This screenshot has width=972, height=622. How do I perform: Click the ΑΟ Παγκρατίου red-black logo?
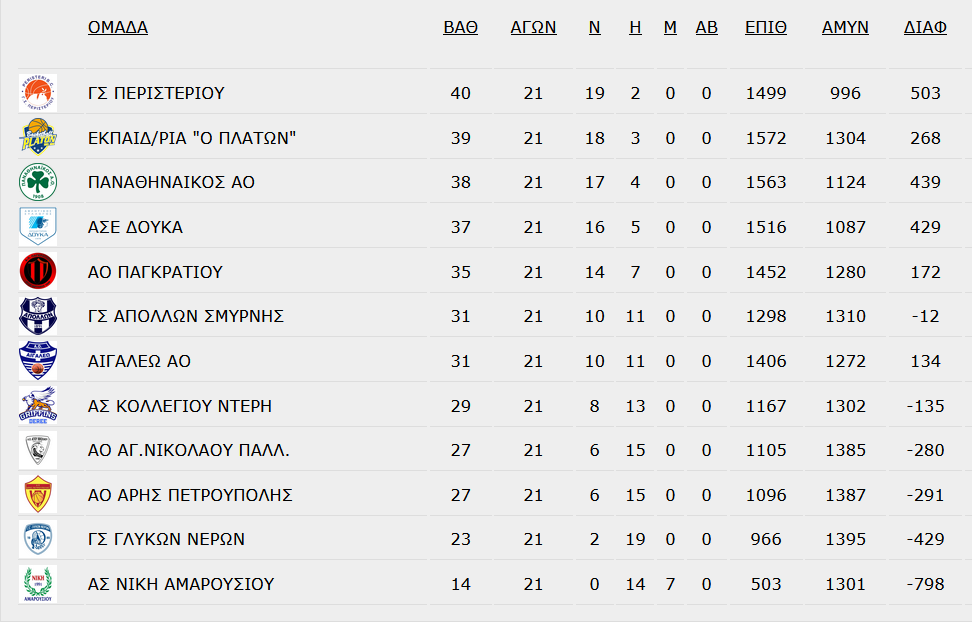tap(38, 271)
